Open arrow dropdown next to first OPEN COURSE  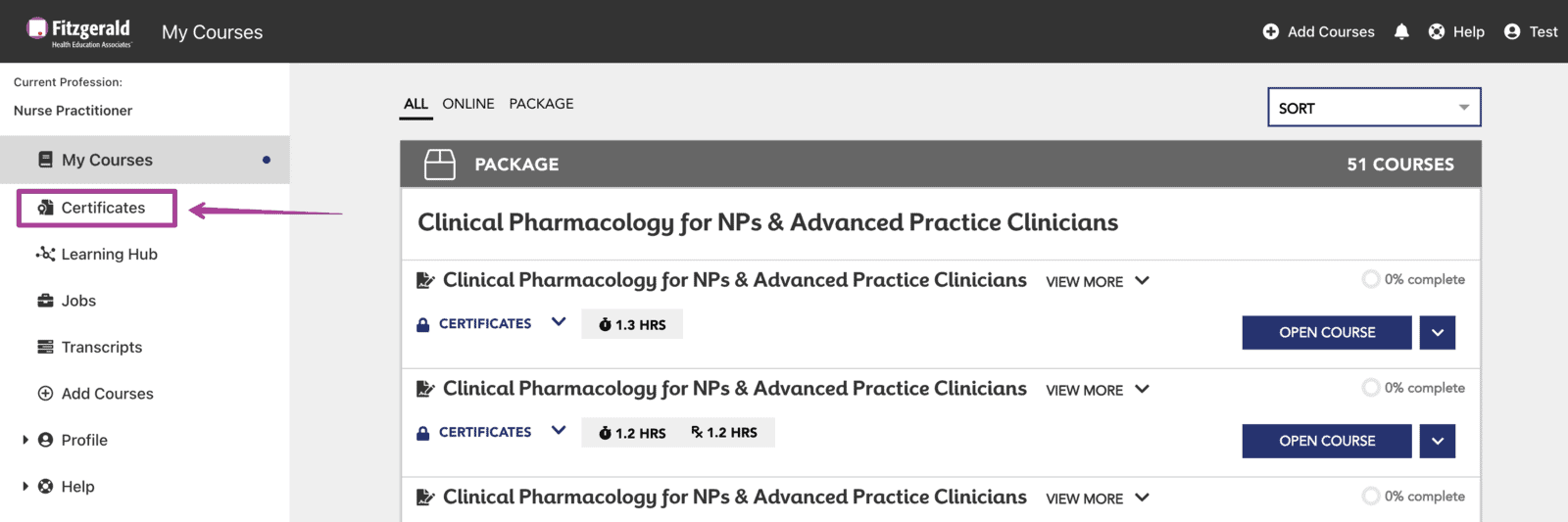1438,332
